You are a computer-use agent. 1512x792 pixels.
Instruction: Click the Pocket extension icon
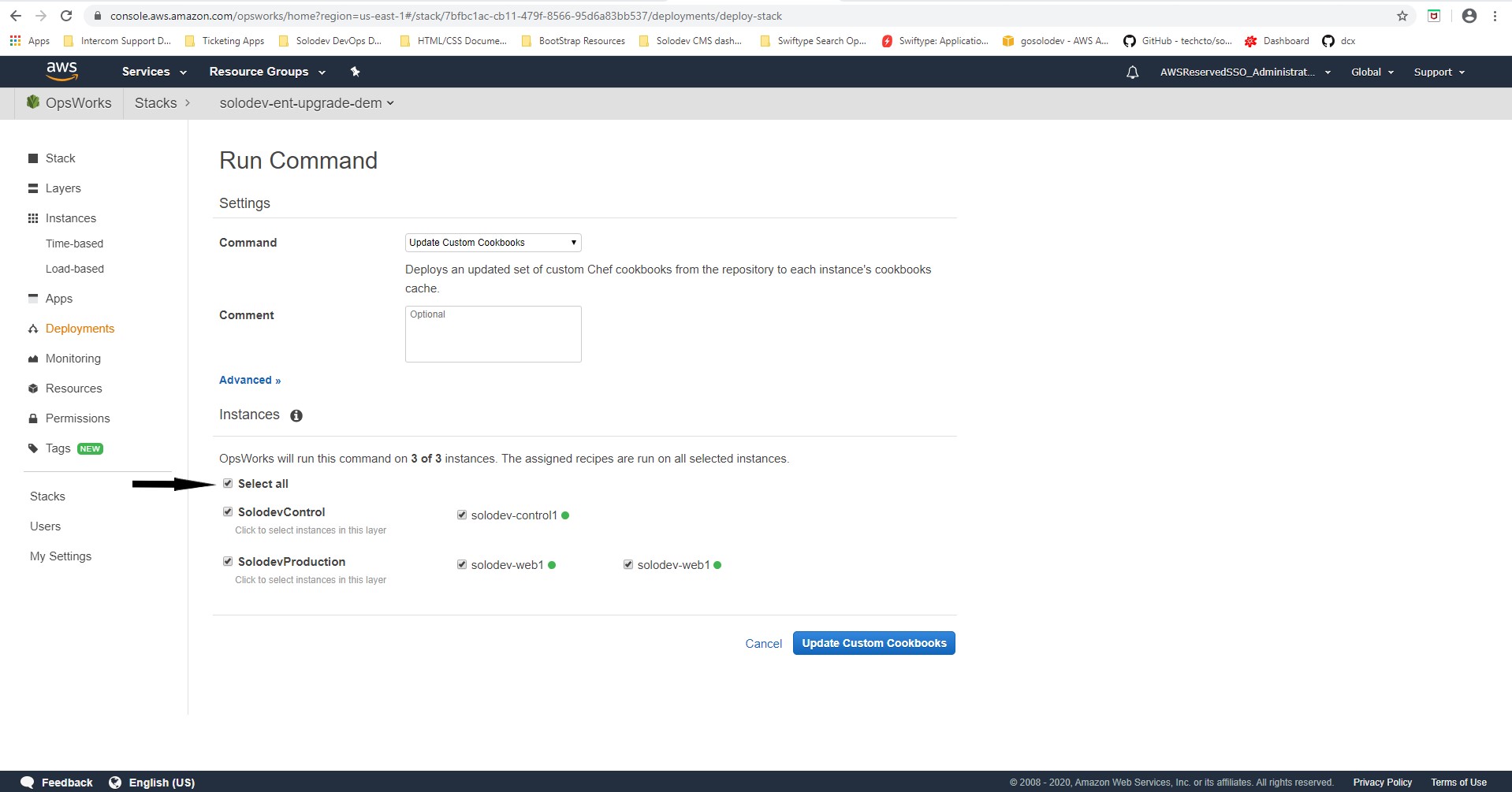click(1434, 16)
